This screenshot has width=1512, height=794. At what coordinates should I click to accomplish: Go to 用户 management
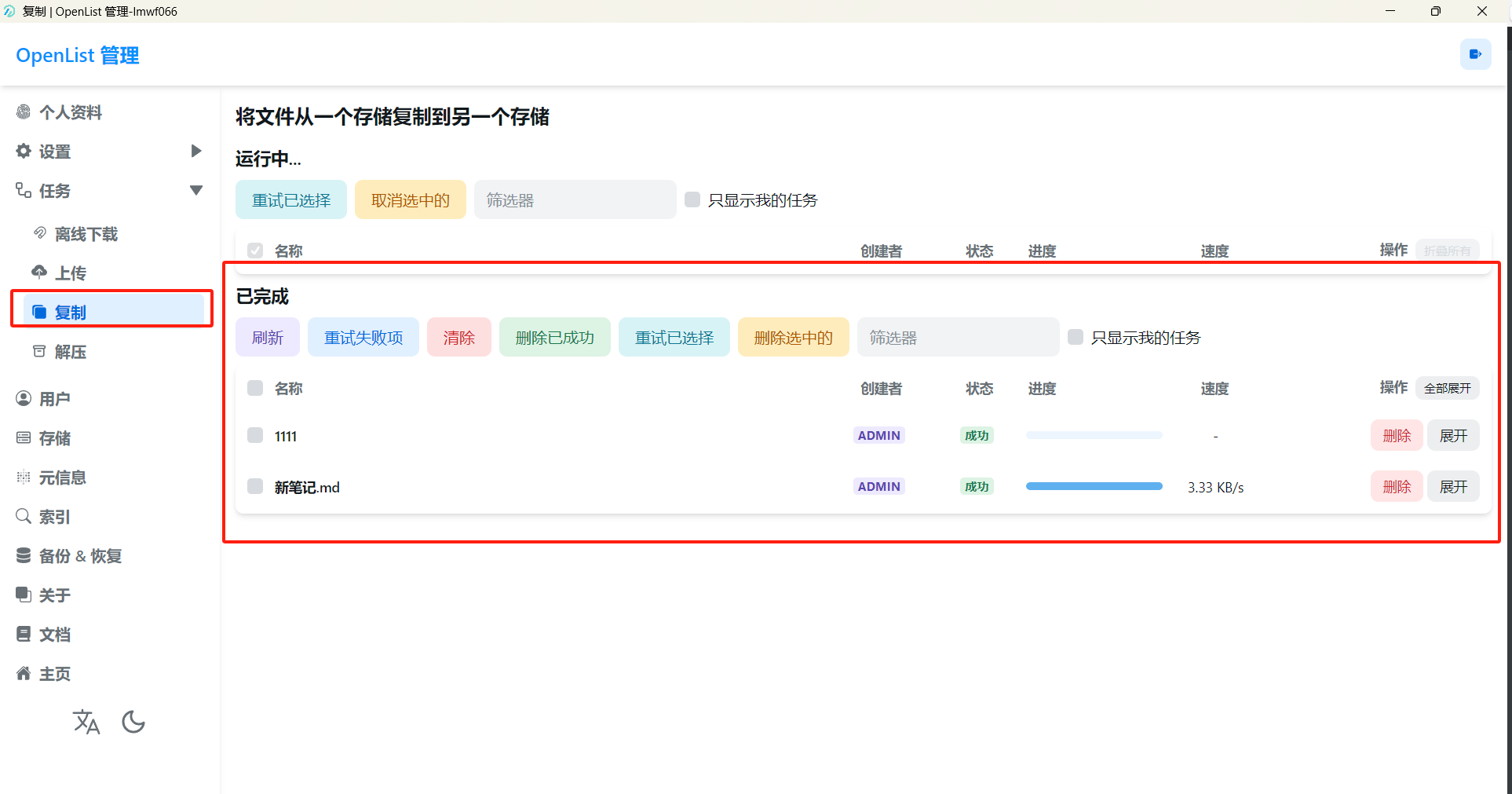coord(55,399)
